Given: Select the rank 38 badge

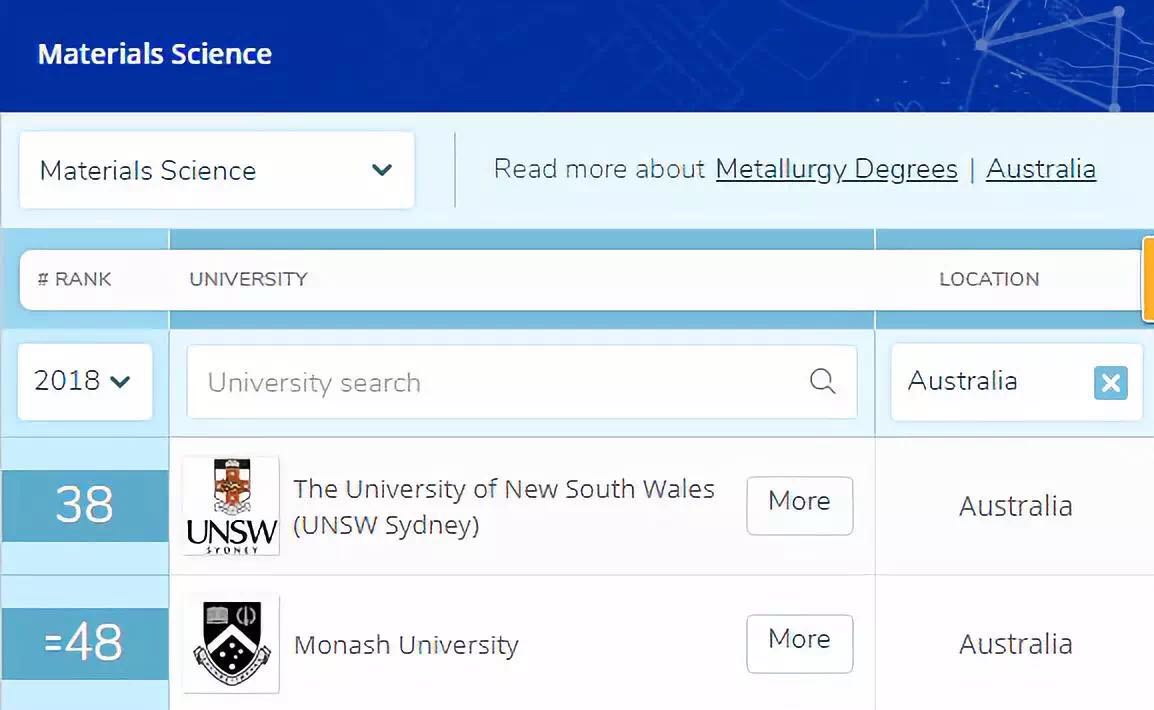Looking at the screenshot, I should 85,506.
